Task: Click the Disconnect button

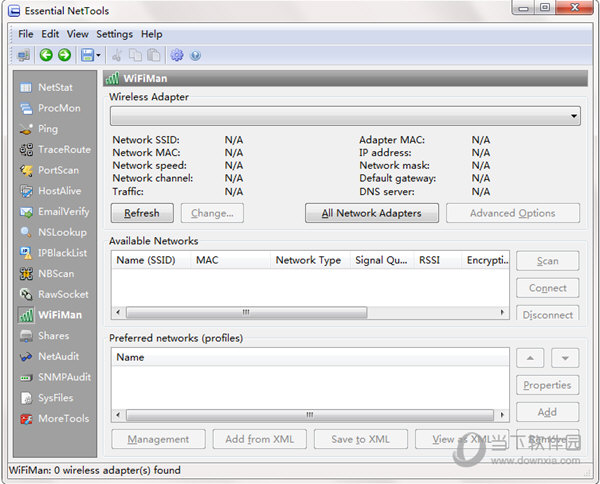Action: pos(548,313)
